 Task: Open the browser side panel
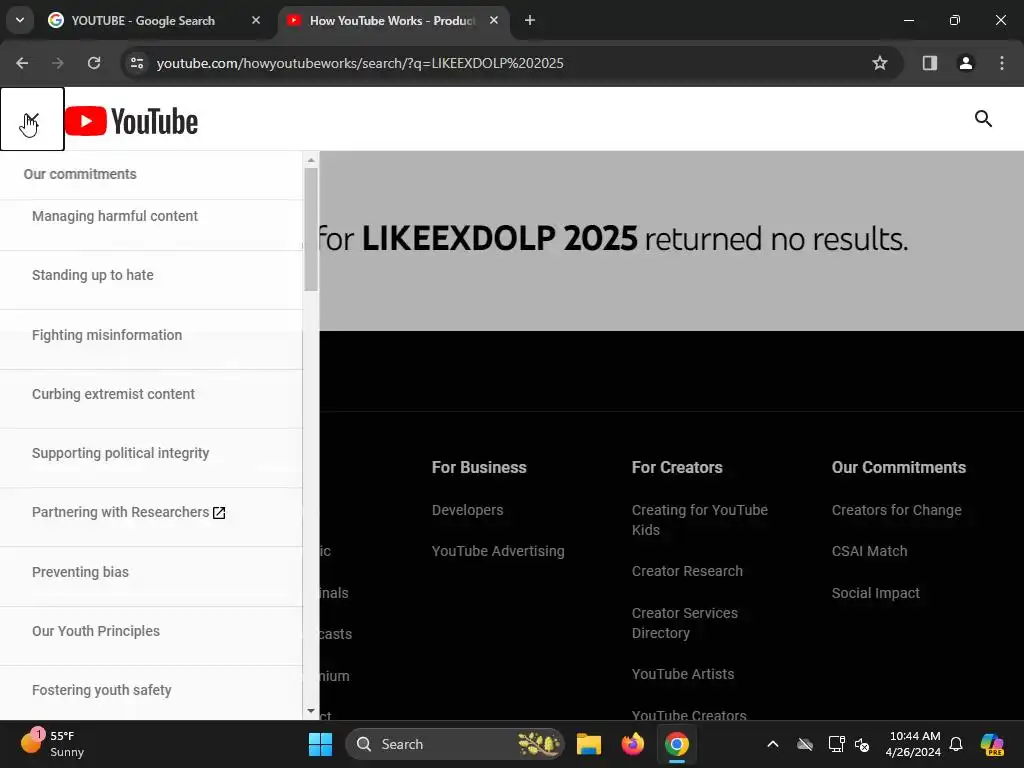[x=929, y=63]
